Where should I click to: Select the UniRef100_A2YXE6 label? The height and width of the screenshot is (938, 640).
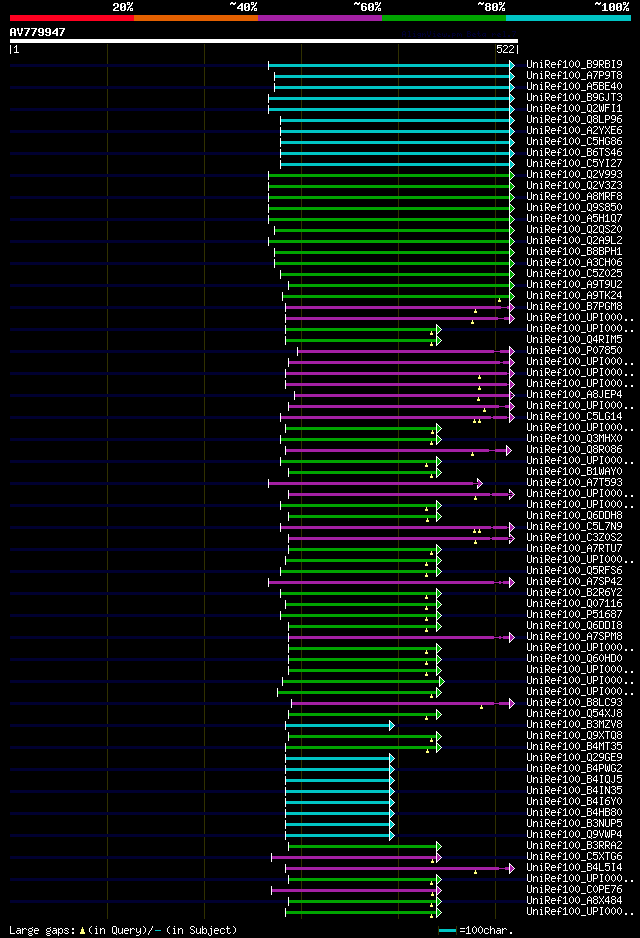click(x=574, y=130)
